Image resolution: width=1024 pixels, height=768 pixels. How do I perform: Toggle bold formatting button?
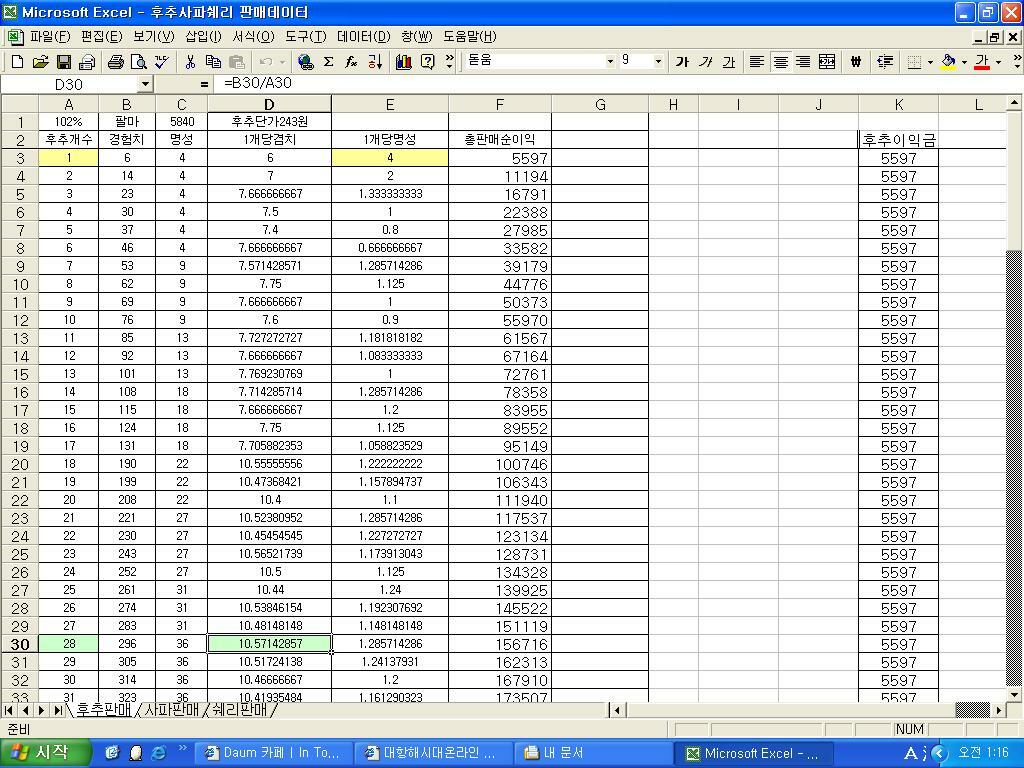point(682,62)
